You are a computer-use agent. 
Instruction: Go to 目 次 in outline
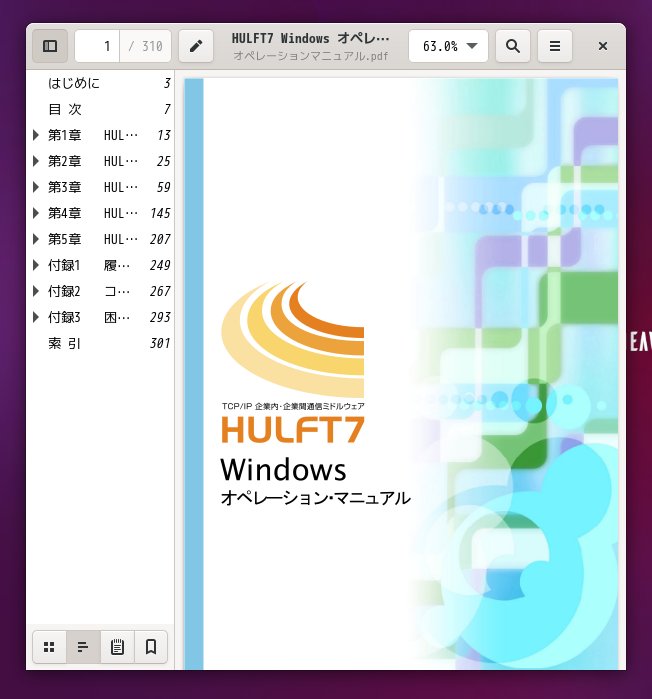pyautogui.click(x=65, y=109)
